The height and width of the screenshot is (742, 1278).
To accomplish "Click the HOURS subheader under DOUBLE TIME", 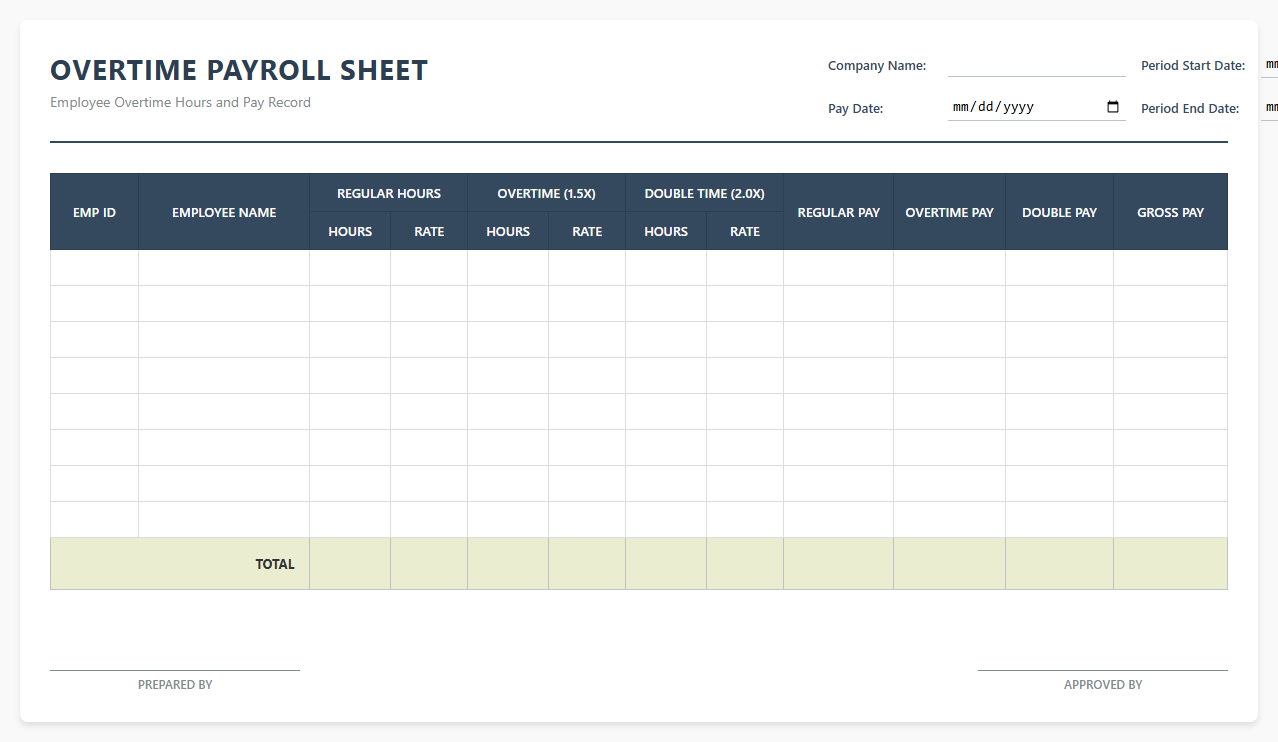I will (666, 231).
